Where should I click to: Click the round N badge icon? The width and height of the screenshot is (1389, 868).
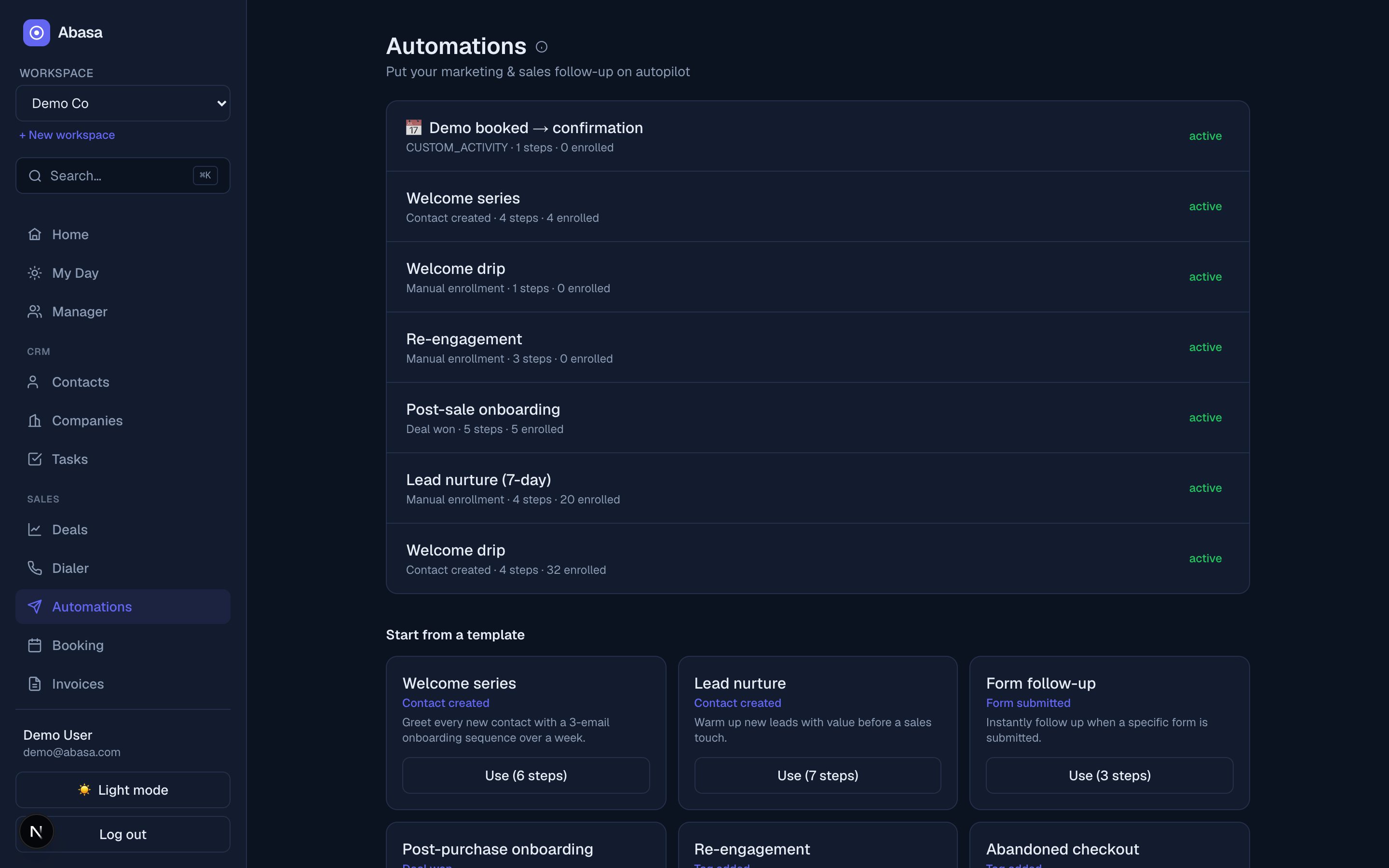pos(36,831)
